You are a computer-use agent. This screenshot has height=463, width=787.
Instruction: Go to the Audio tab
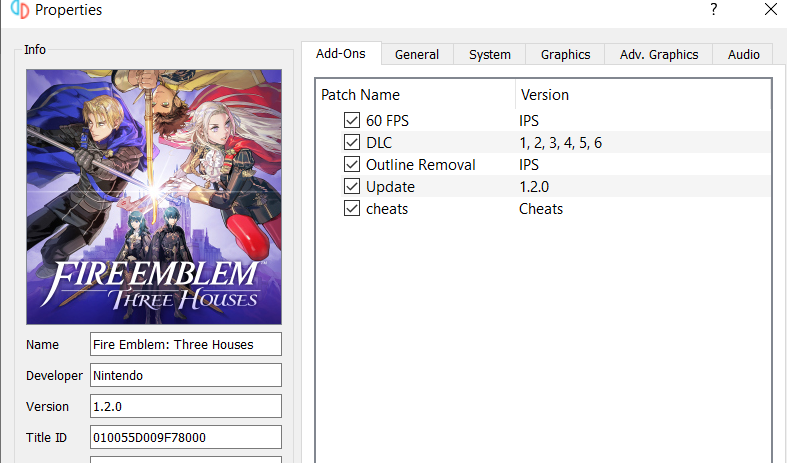click(743, 54)
